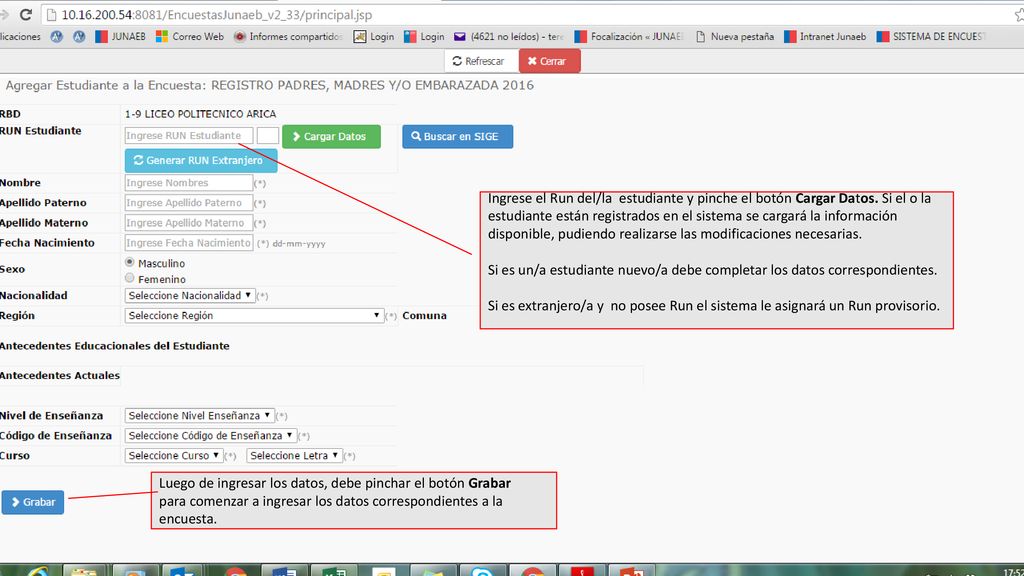Click the Antecedentes Actuales label
Image resolution: width=1024 pixels, height=576 pixels.
(60, 376)
